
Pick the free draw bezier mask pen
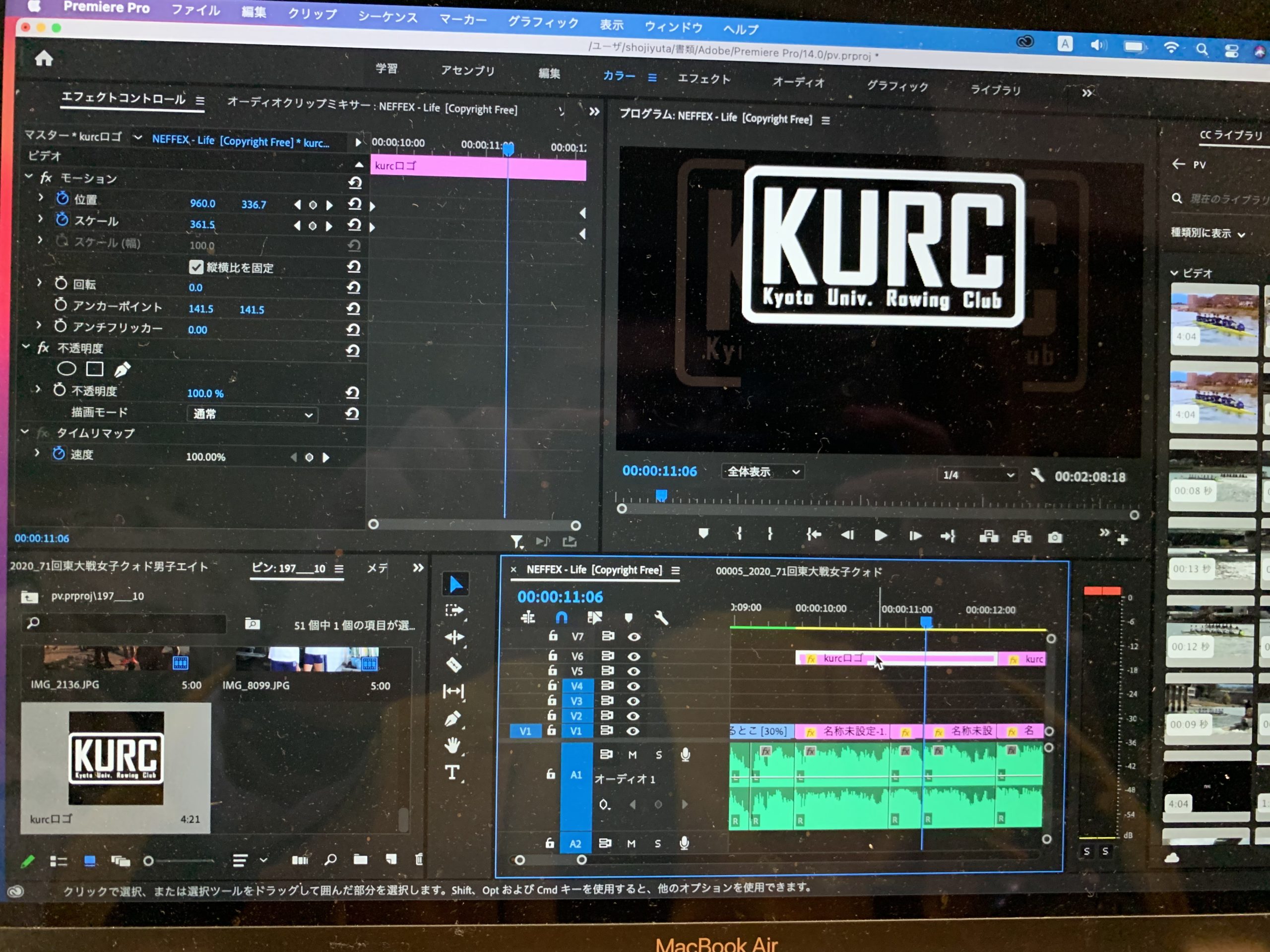[x=122, y=369]
